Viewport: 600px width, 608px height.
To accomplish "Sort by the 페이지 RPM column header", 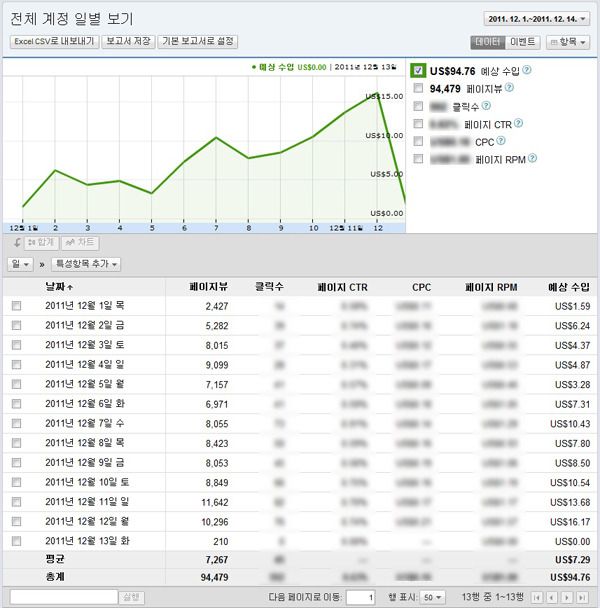I will pyautogui.click(x=491, y=287).
